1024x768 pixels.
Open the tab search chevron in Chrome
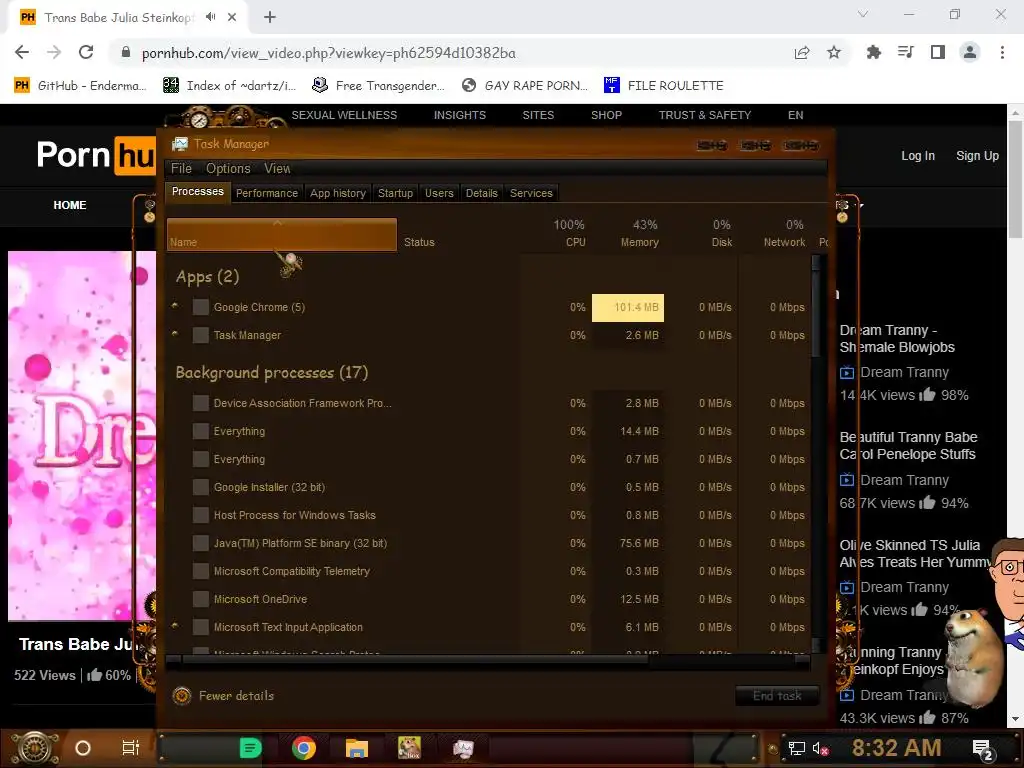coord(863,14)
